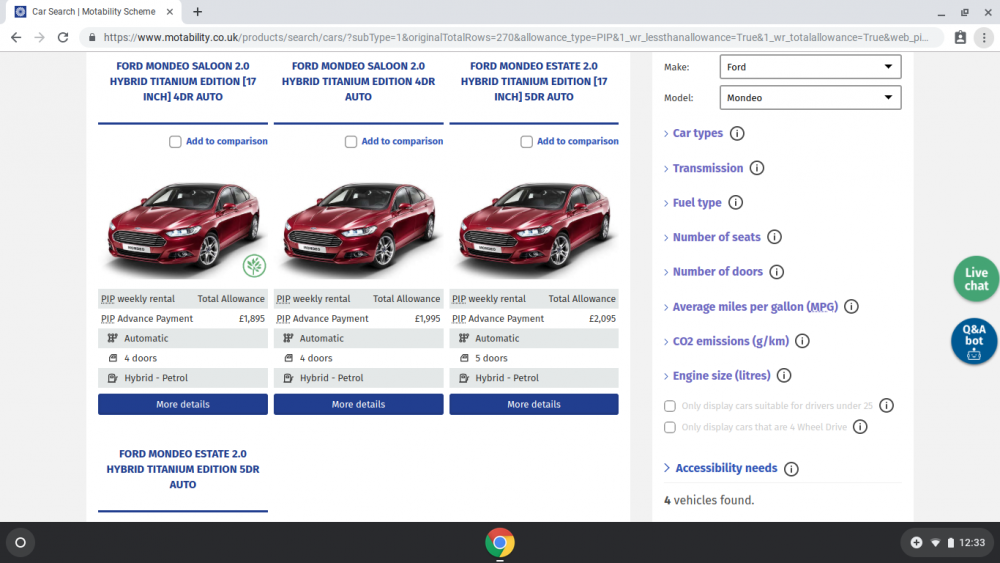Screen dimensions: 1000x563
Task: Open Ford Mondeo Estate Titanium [17 inch] 5DR title
Action: pyautogui.click(x=534, y=82)
